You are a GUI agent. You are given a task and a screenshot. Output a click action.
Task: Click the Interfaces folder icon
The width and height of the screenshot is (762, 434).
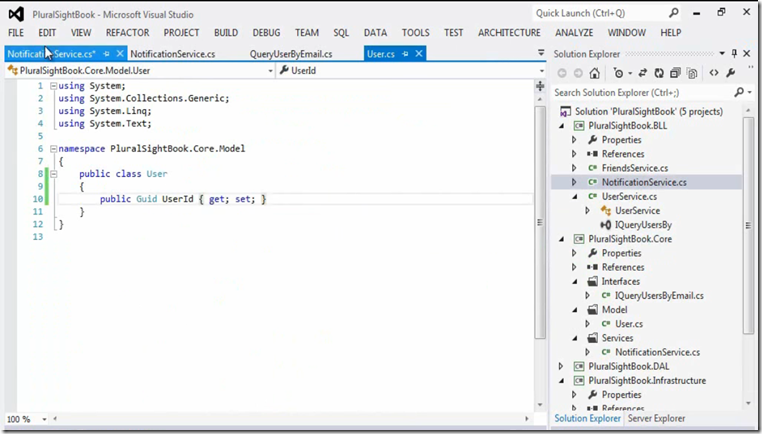[592, 281]
